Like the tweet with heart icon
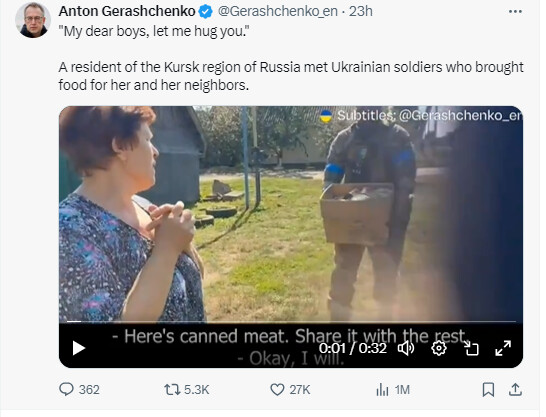Image resolution: width=546 pixels, height=417 pixels. (x=277, y=389)
